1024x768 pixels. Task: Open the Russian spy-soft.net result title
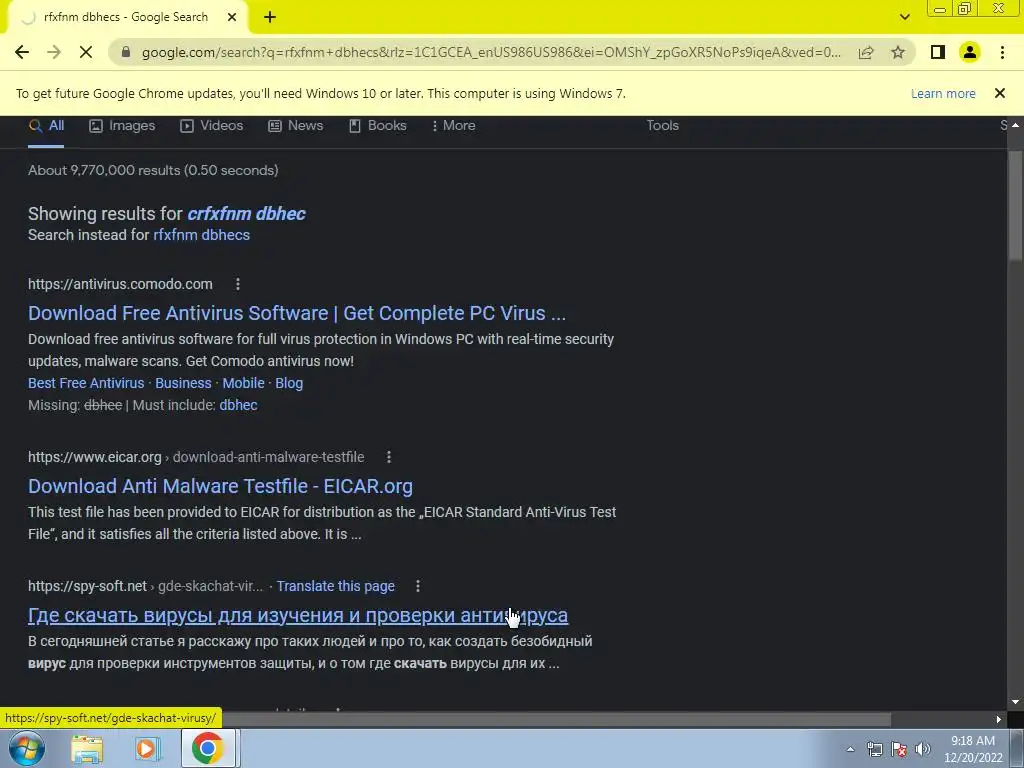[298, 615]
